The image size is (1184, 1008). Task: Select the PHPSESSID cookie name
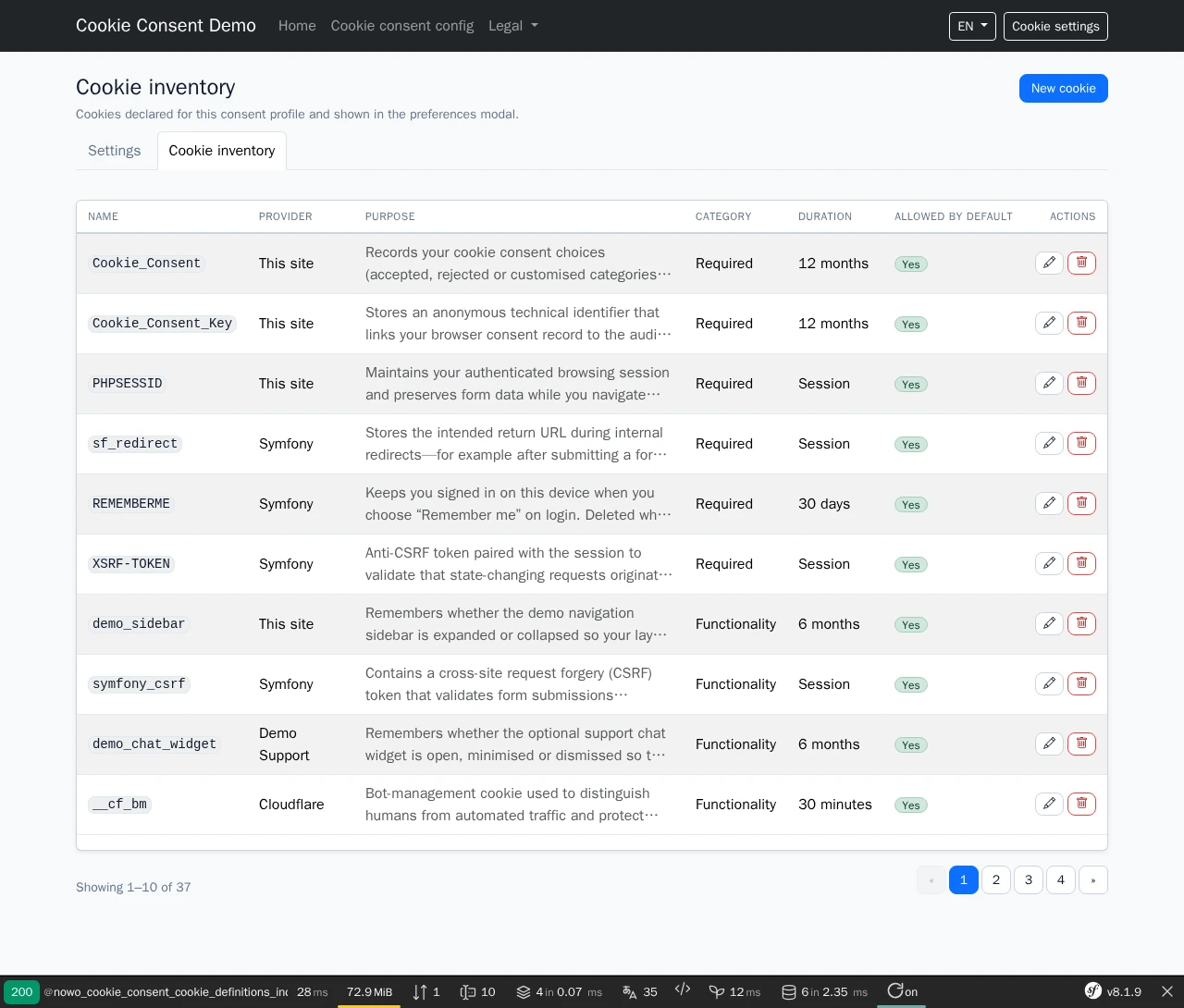tap(128, 383)
